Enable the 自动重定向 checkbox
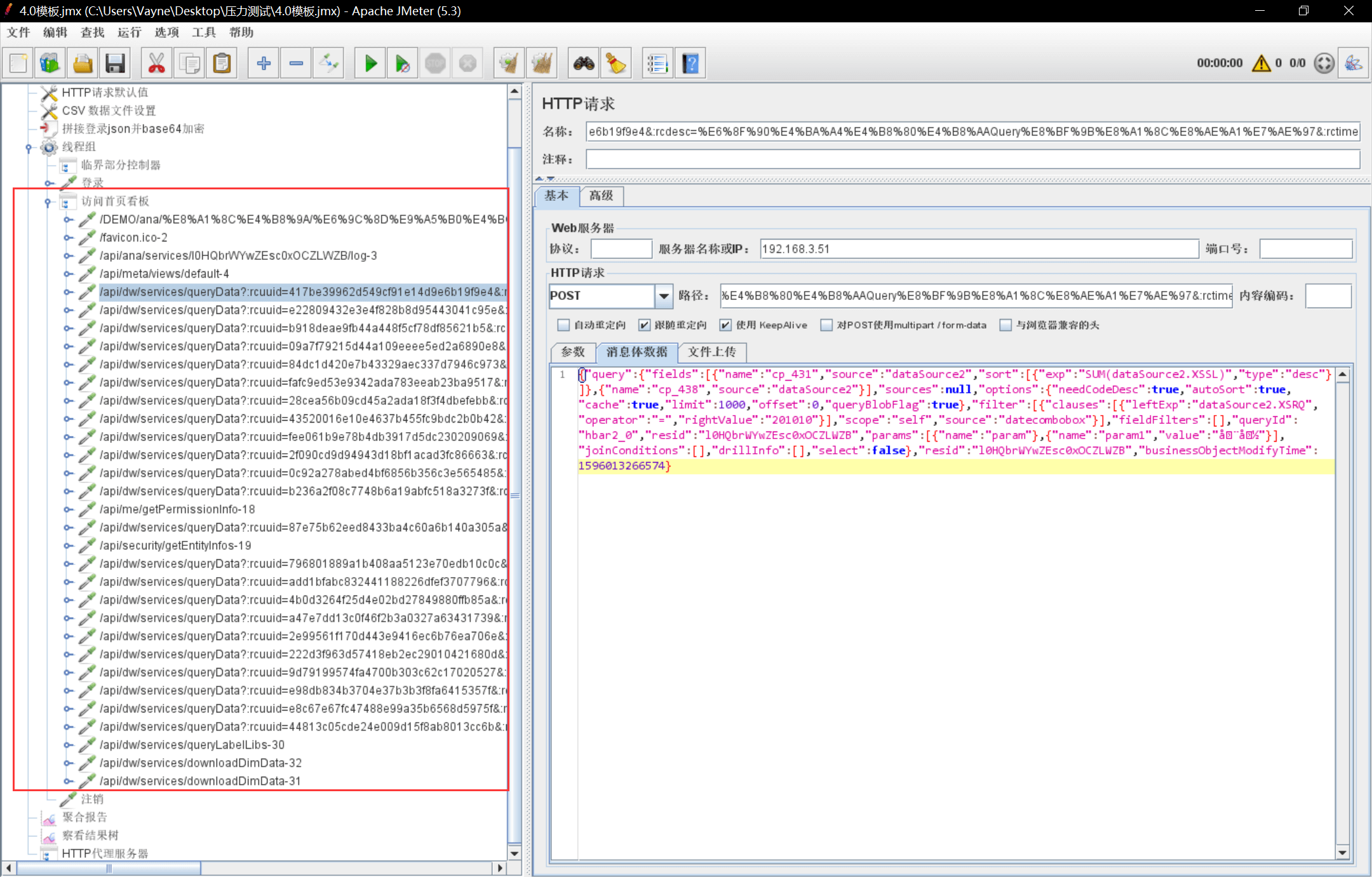Screen dimensions: 1372x877 click(x=563, y=325)
